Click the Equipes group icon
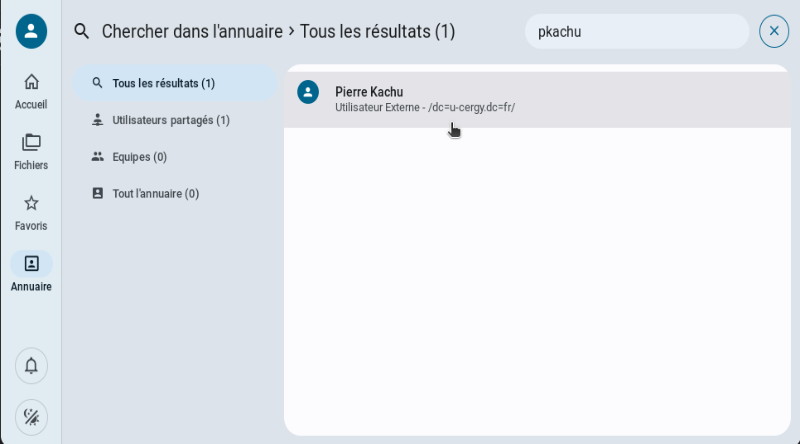Image resolution: width=800 pixels, height=444 pixels. 98,157
